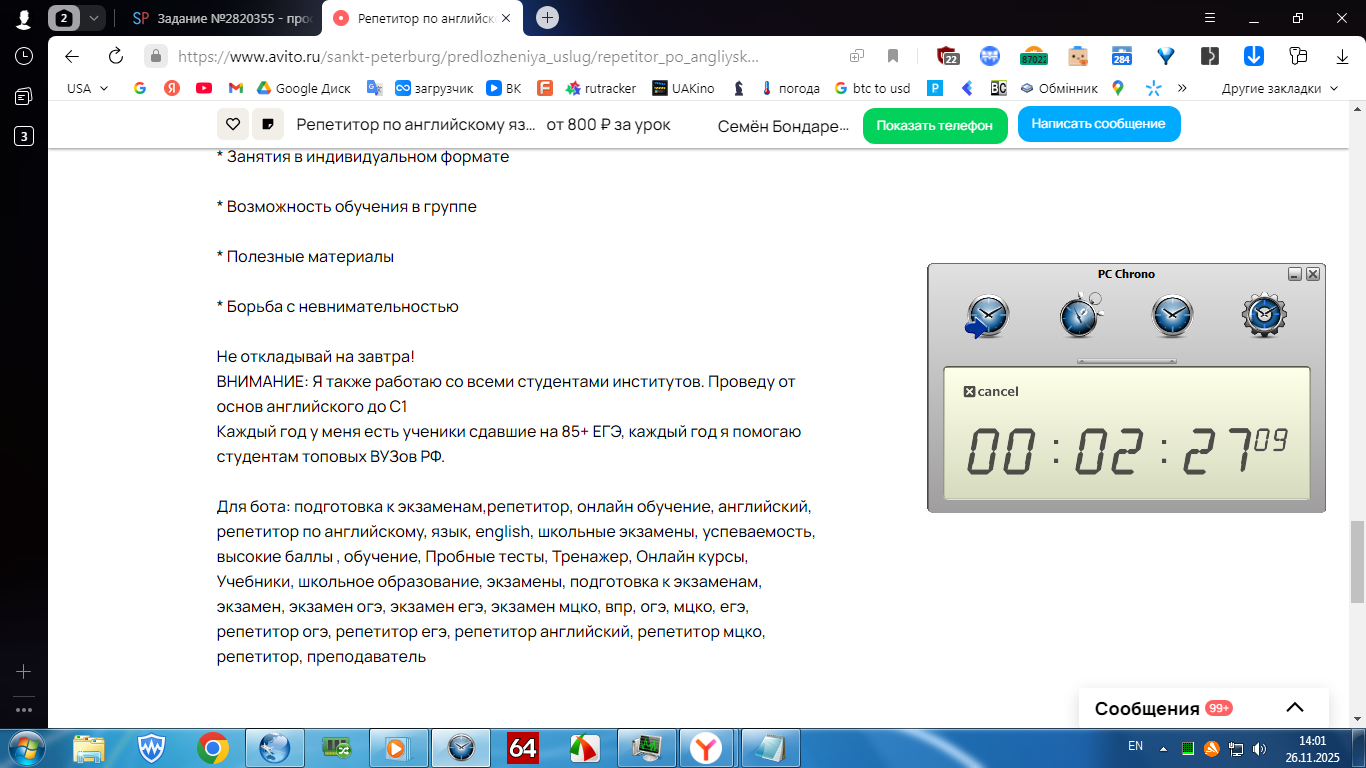The height and width of the screenshot is (768, 1366).
Task: Click the first PC Chrono clock icon with the blue arrow
Action: (987, 317)
